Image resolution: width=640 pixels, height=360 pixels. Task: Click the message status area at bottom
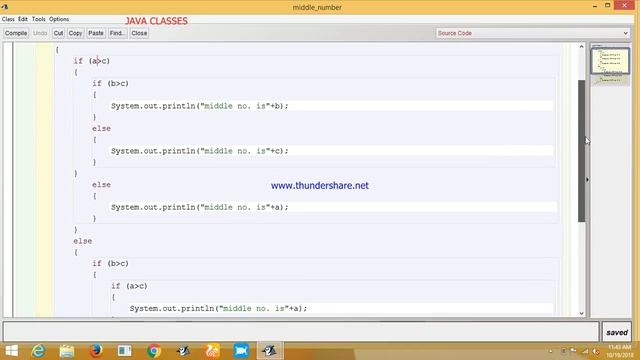pos(301,331)
